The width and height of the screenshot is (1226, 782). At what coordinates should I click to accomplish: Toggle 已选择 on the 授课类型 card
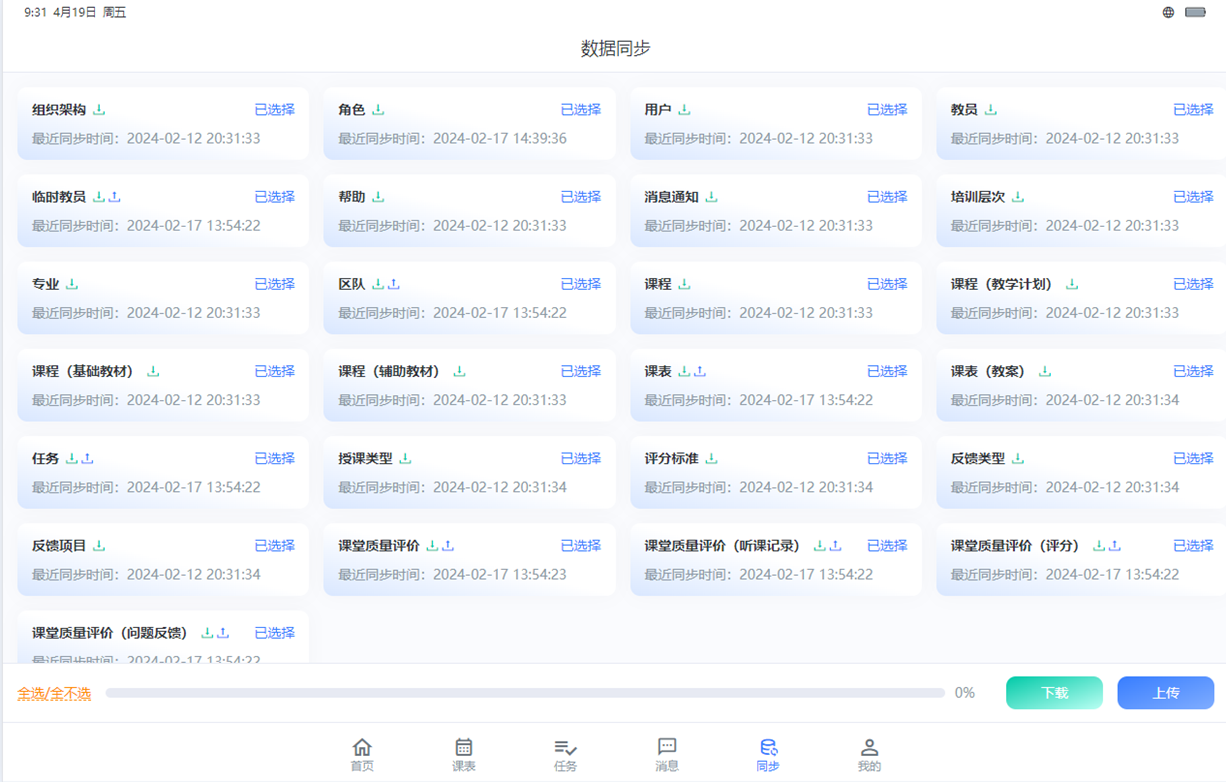click(x=580, y=458)
